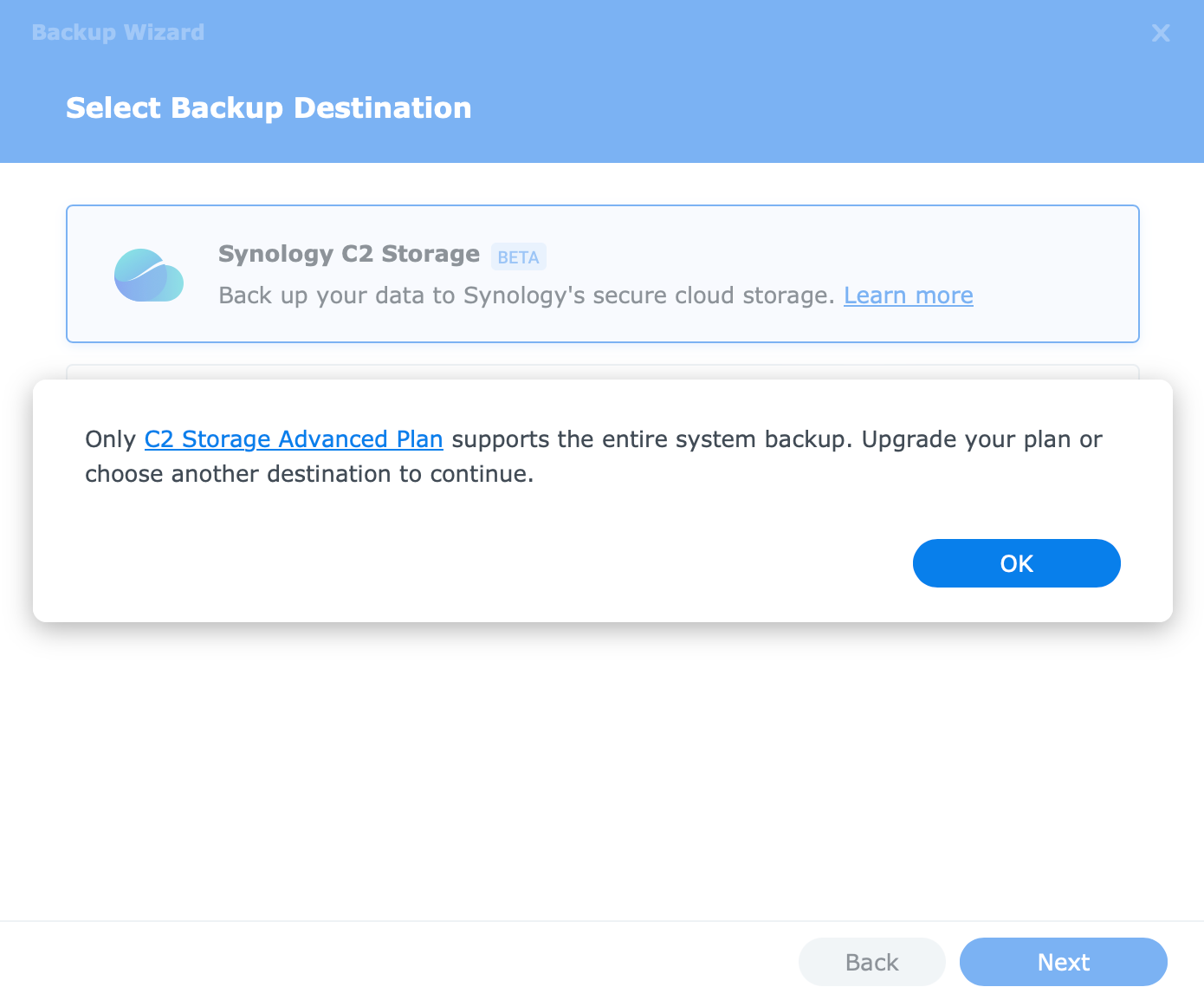Open the C2 Storage Advanced Plan link
The width and height of the screenshot is (1204, 1000).
pos(294,439)
